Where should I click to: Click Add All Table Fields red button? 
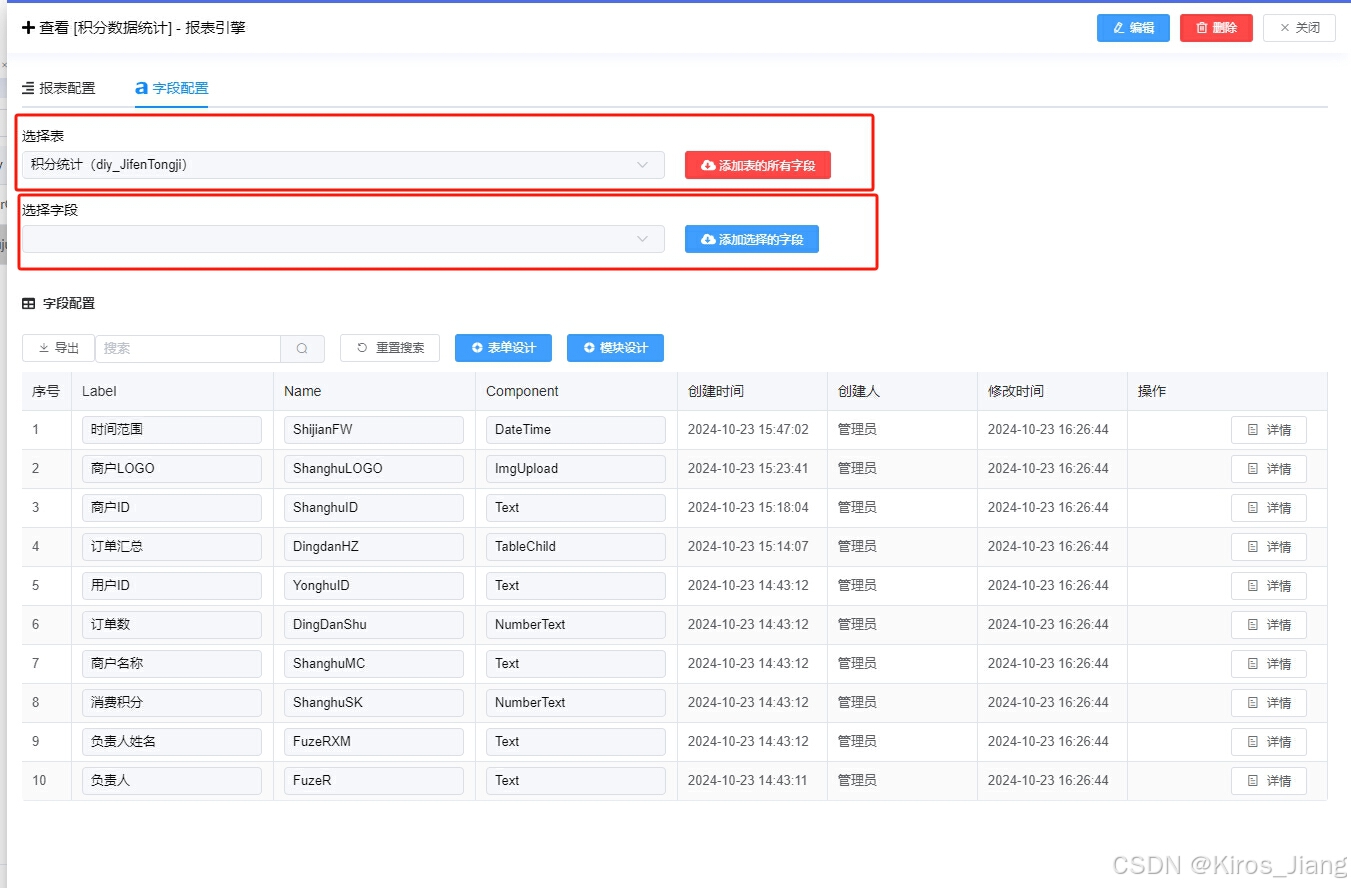pos(757,165)
